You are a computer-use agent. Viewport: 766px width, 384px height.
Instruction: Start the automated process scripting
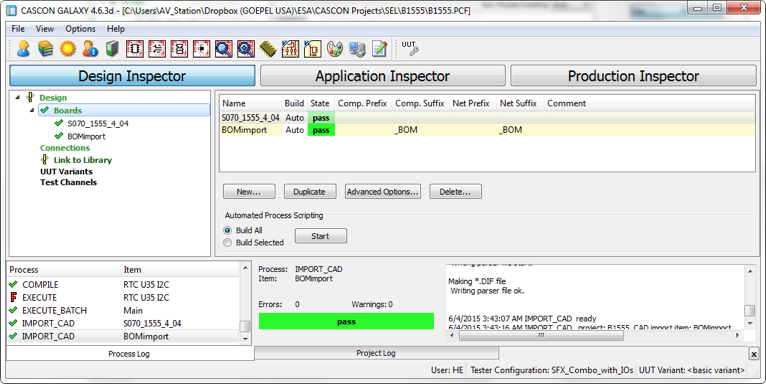pos(320,236)
